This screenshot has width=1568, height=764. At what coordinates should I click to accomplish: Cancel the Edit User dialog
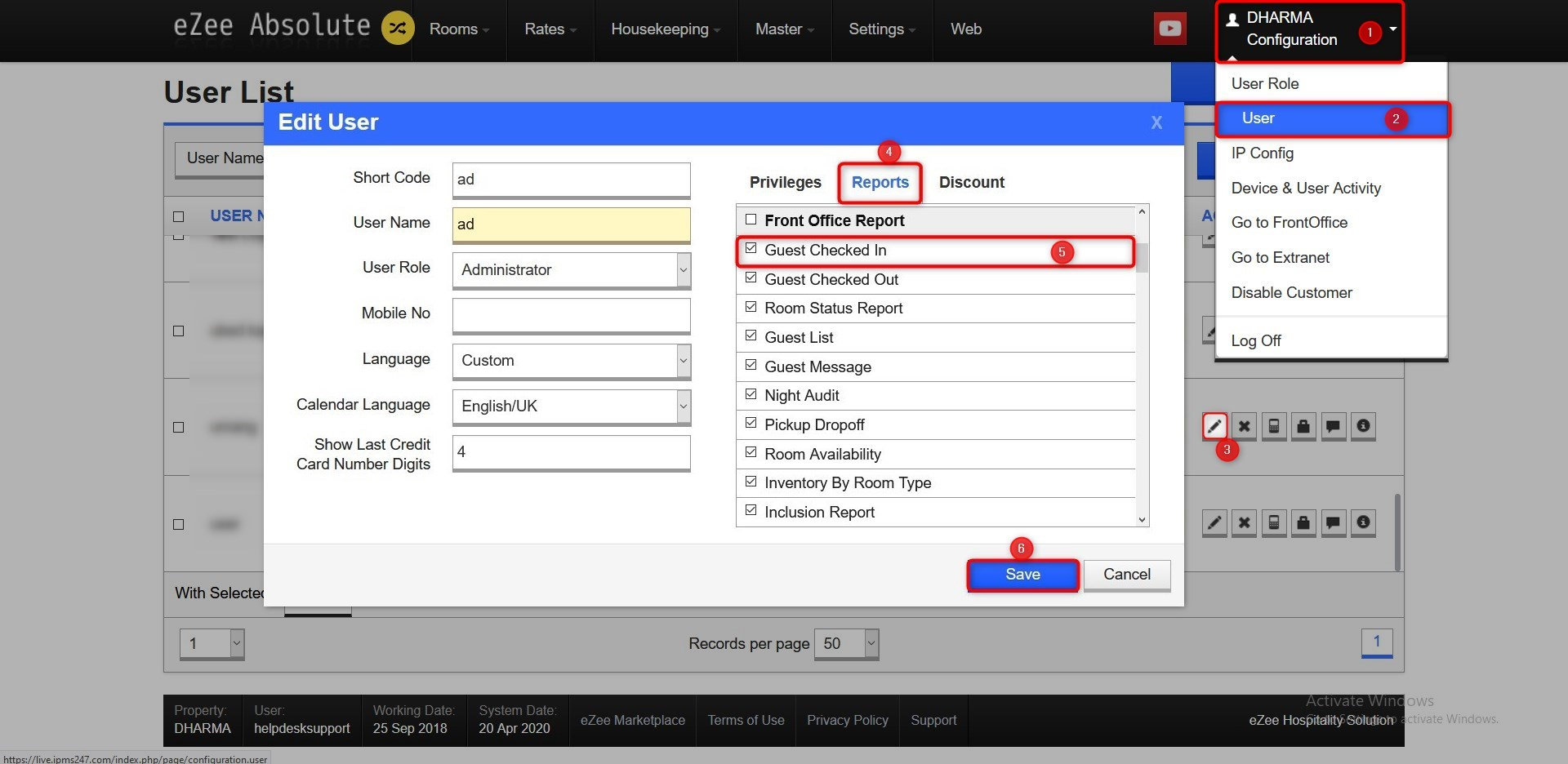pos(1127,575)
